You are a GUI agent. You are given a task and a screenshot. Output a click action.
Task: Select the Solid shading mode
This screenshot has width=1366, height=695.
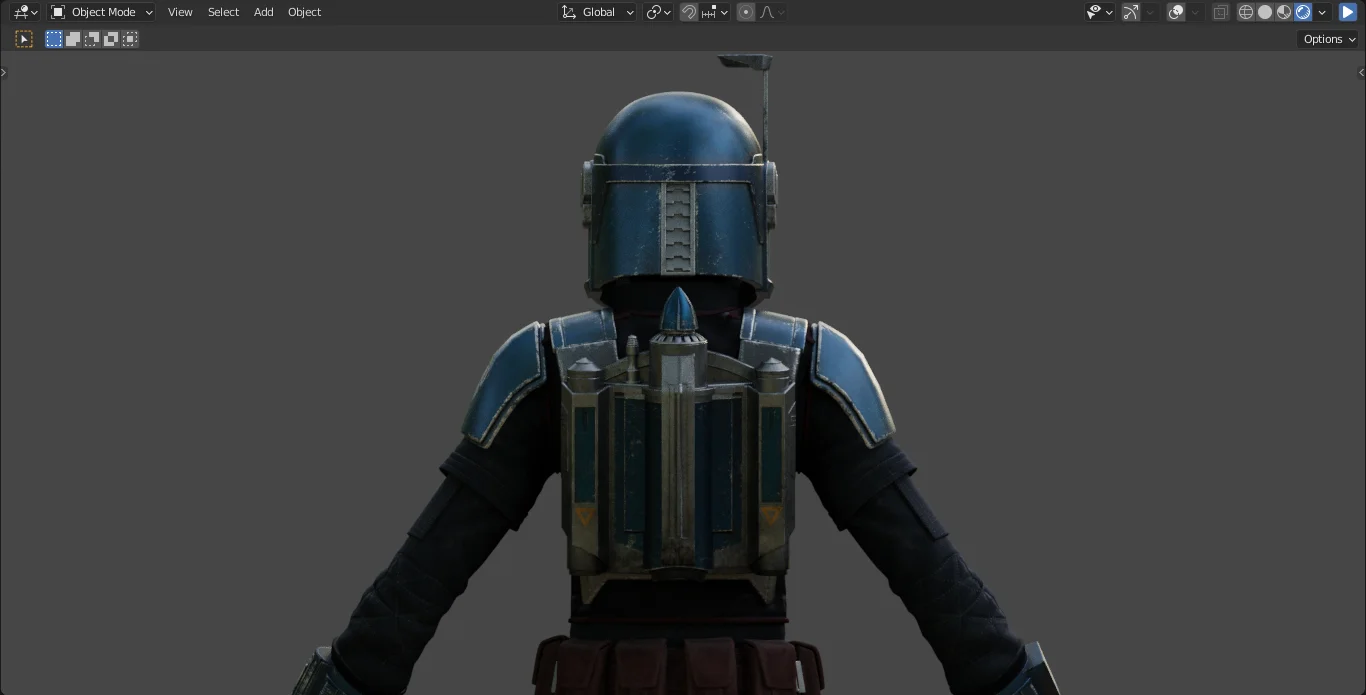[x=1265, y=11]
